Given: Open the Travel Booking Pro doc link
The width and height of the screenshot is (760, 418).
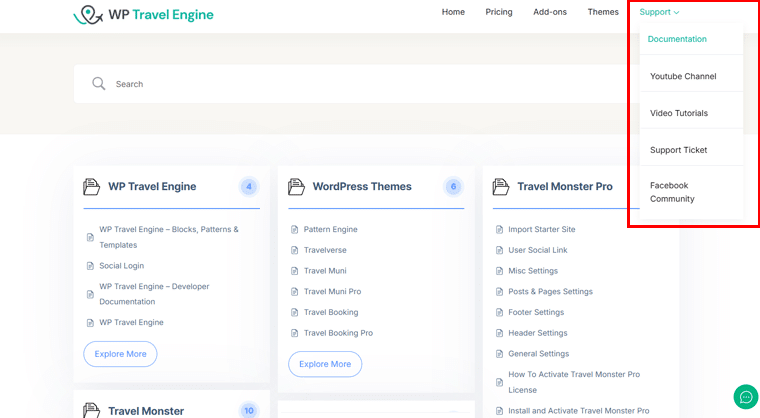Looking at the screenshot, I should 338,333.
